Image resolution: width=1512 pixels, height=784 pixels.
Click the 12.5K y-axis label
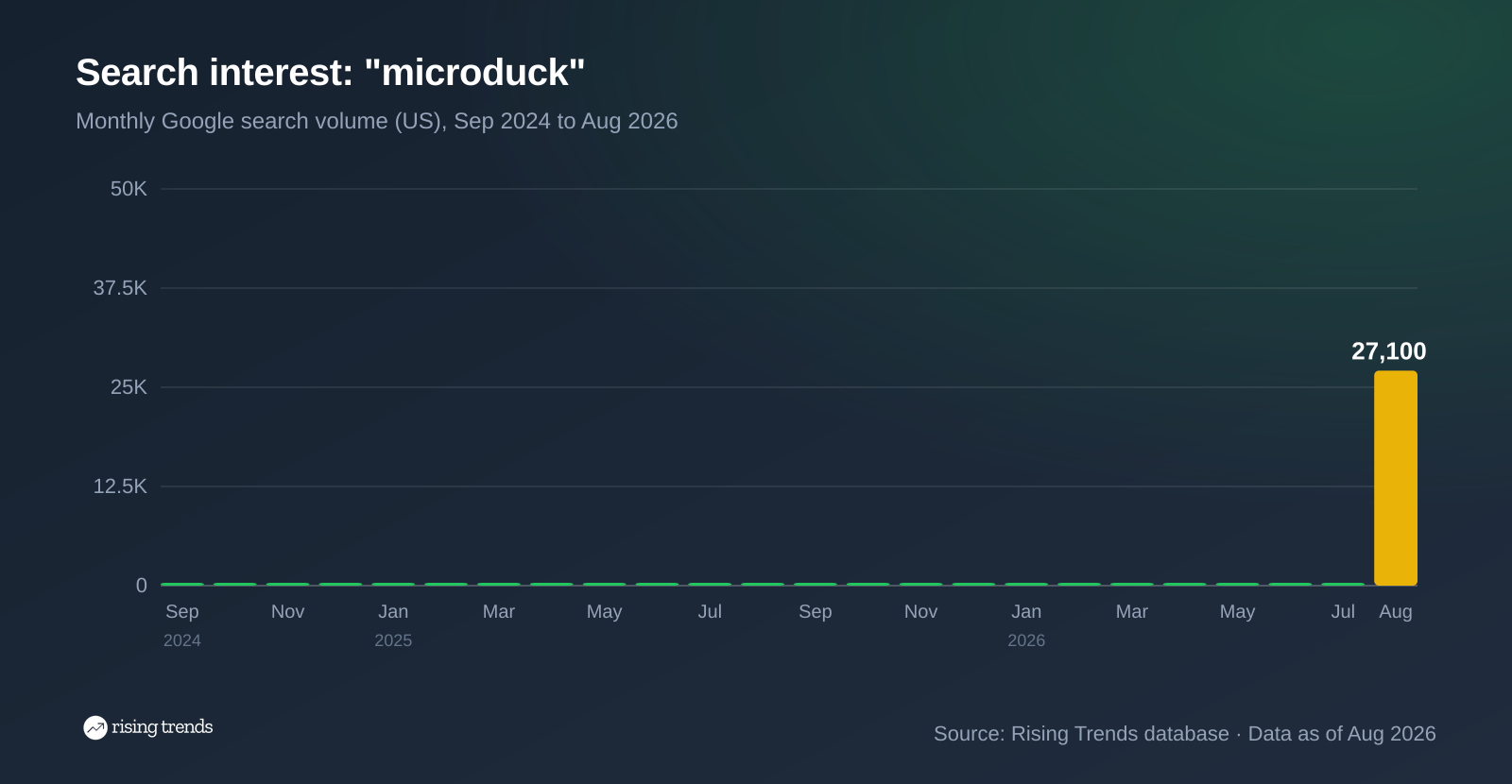coord(120,486)
